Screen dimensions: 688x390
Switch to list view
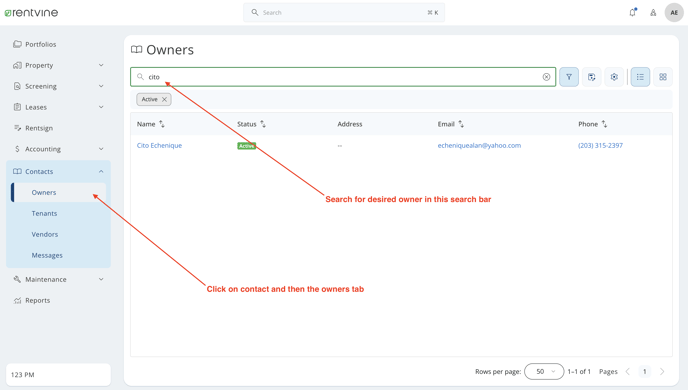pos(640,77)
